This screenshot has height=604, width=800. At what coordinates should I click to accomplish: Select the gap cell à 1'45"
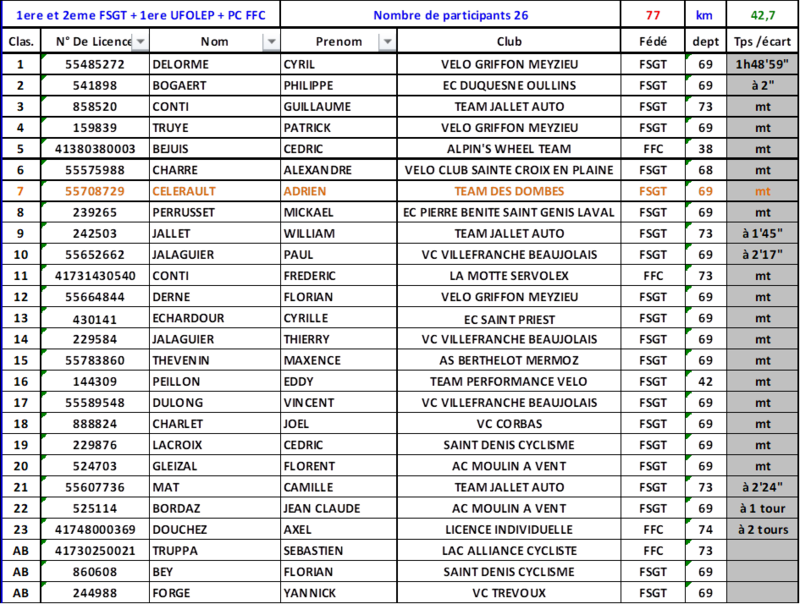762,234
